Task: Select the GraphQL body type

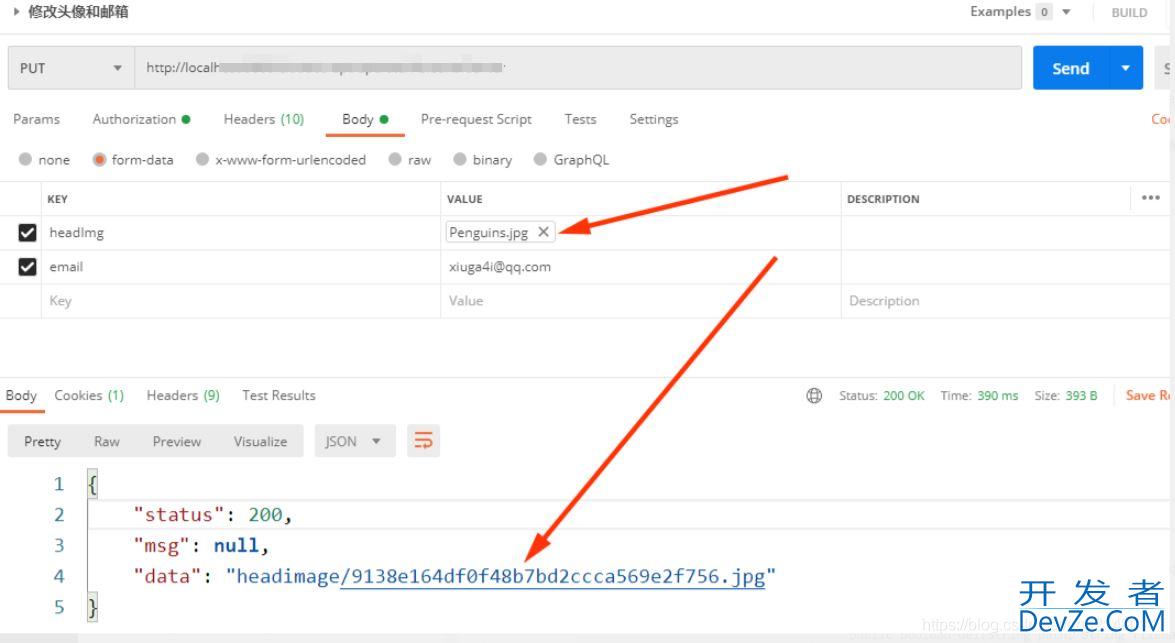Action: [571, 160]
